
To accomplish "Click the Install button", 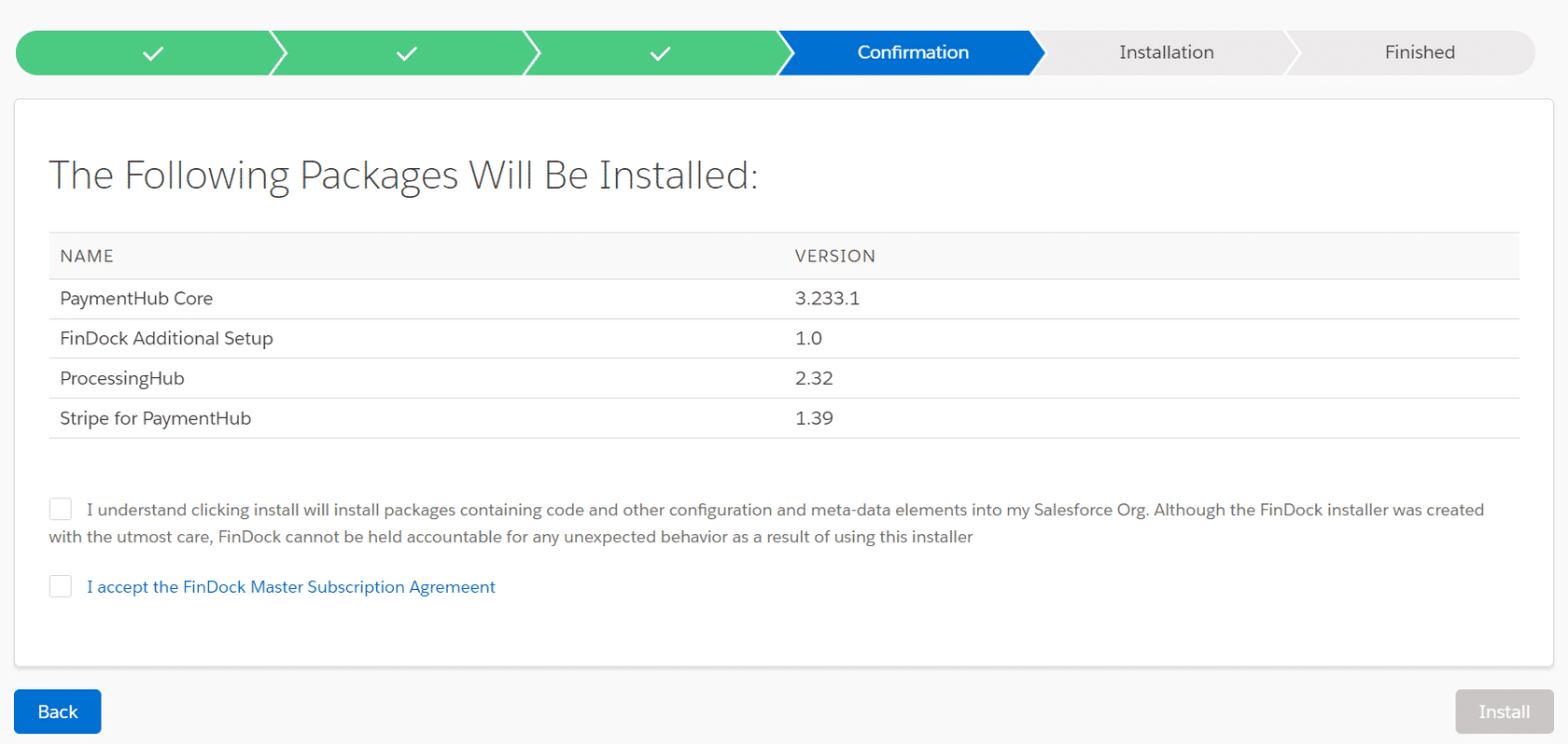I will 1504,711.
